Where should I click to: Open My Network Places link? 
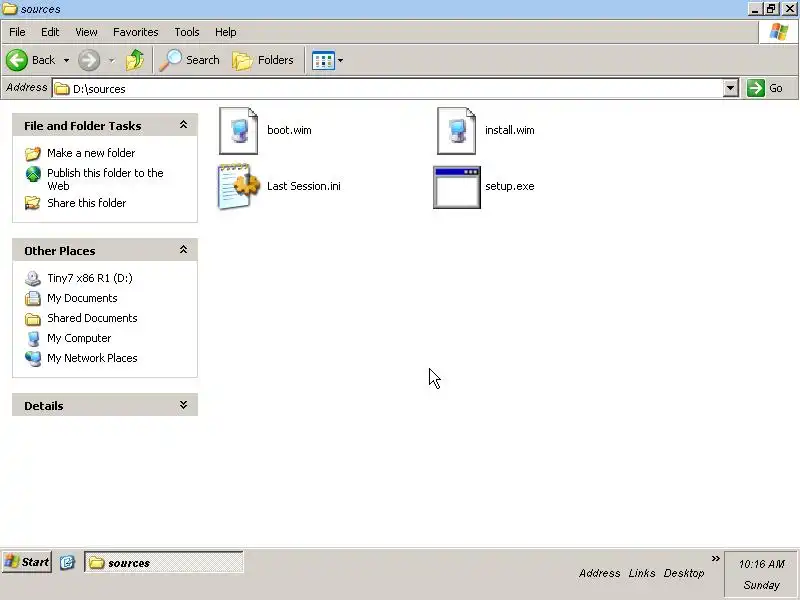(x=92, y=358)
